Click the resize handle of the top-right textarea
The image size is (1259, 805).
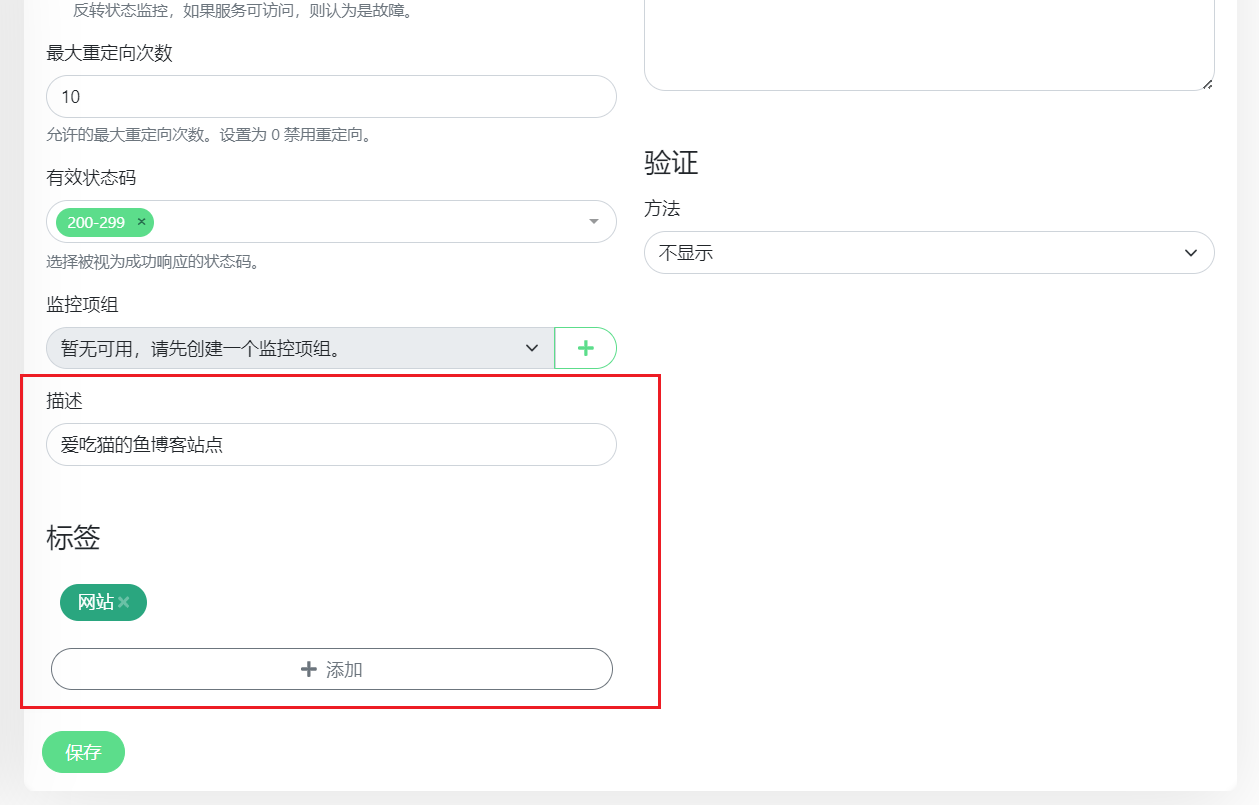(x=1208, y=84)
